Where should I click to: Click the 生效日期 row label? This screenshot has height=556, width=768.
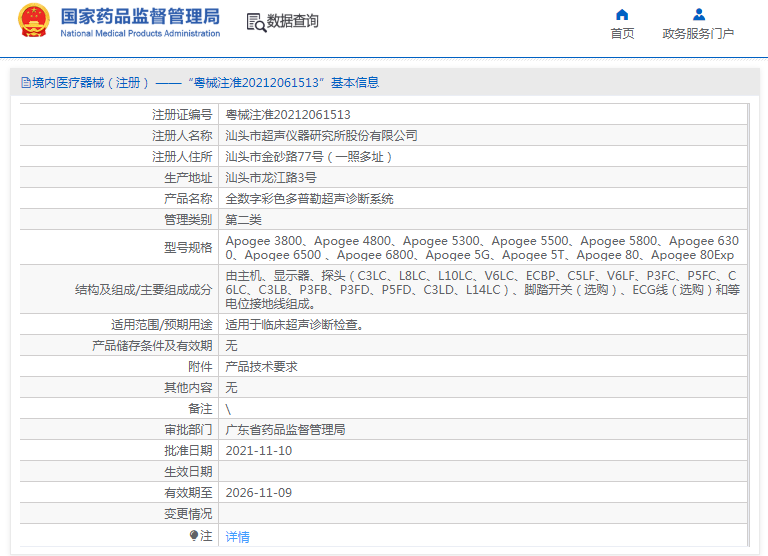click(x=188, y=472)
